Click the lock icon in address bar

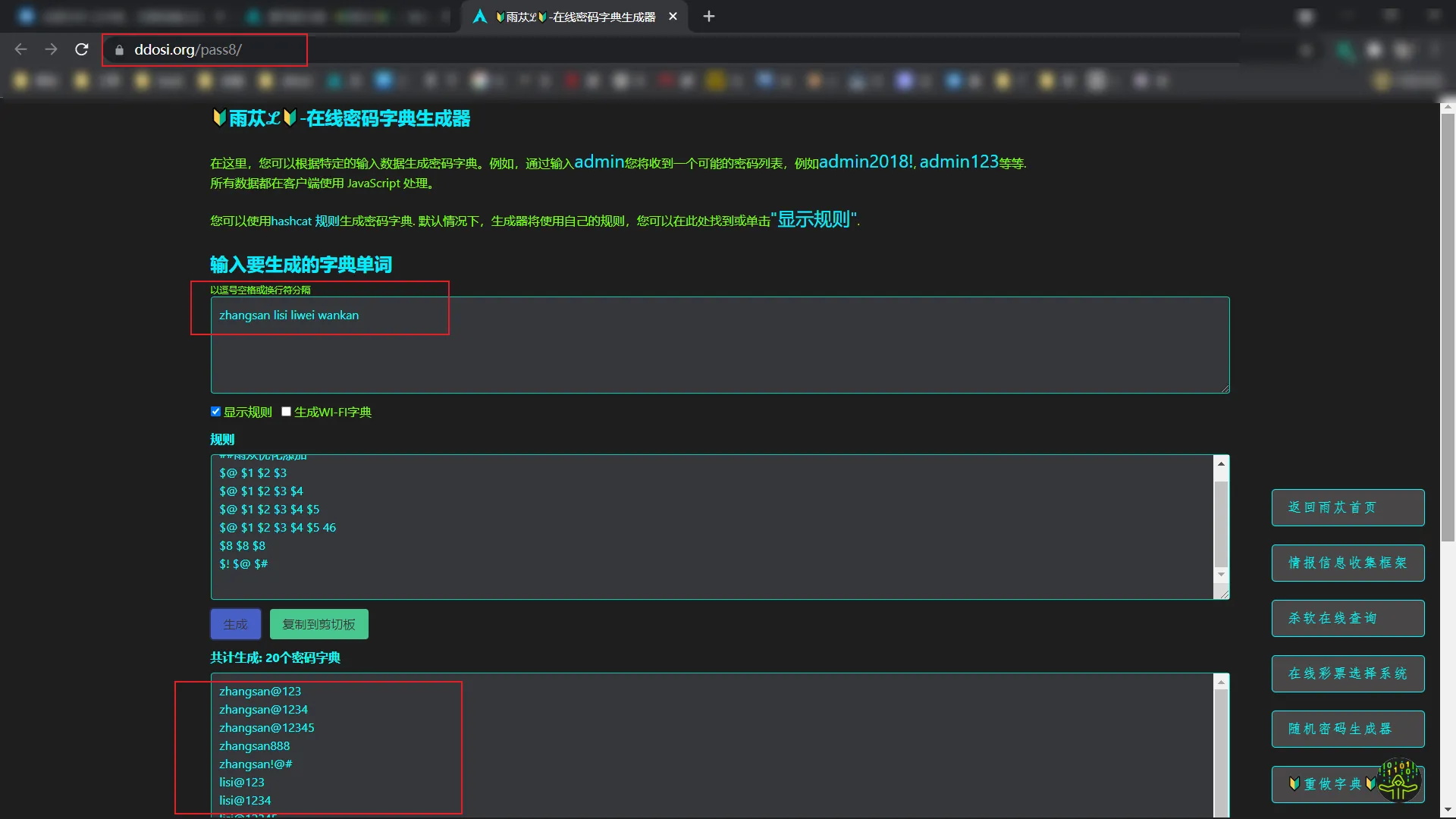(119, 50)
